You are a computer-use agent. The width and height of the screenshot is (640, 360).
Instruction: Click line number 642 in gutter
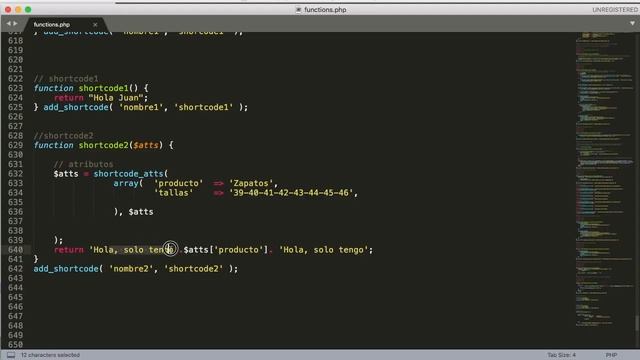click(16, 269)
